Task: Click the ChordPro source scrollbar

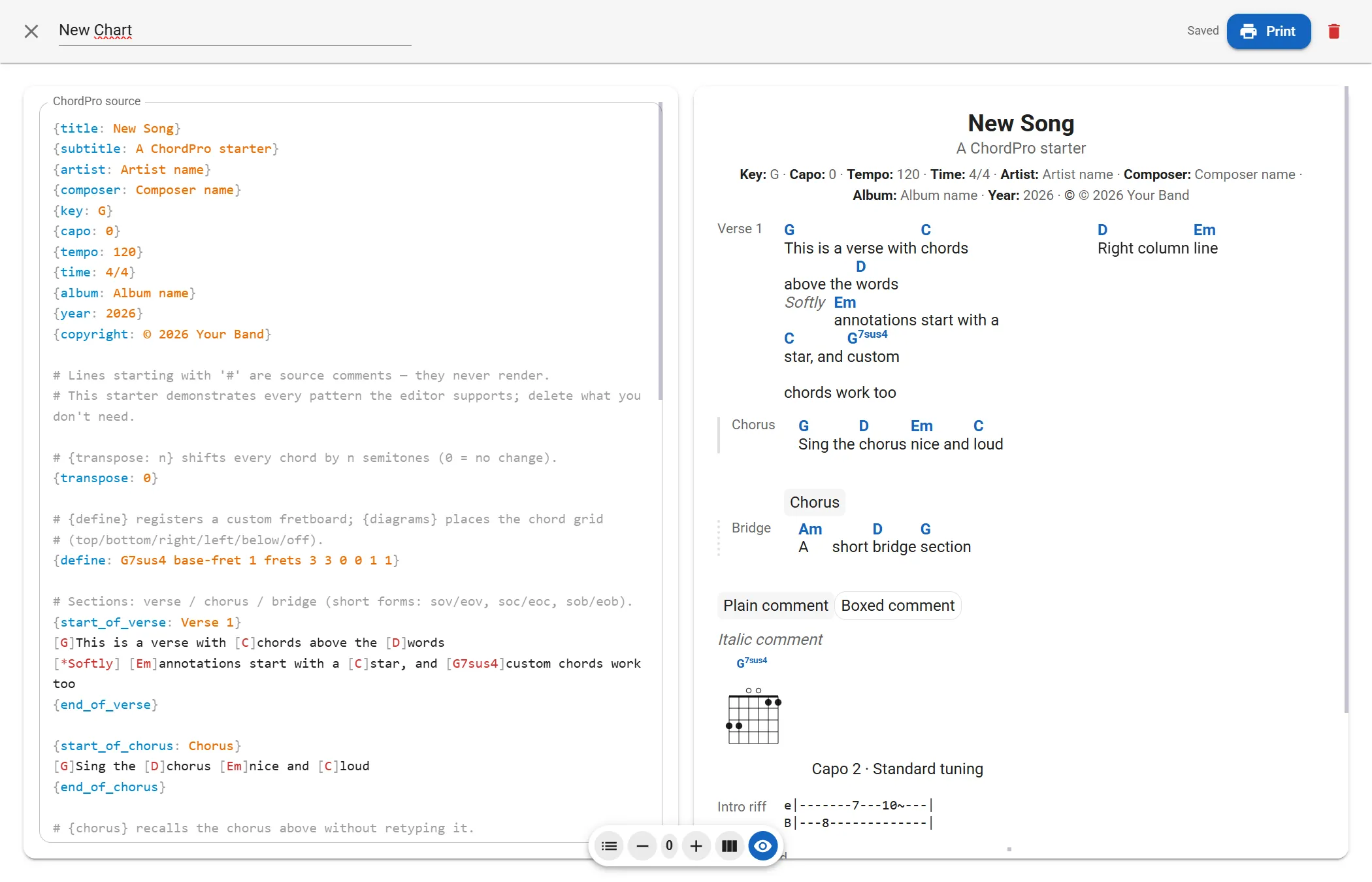Action: click(x=660, y=251)
